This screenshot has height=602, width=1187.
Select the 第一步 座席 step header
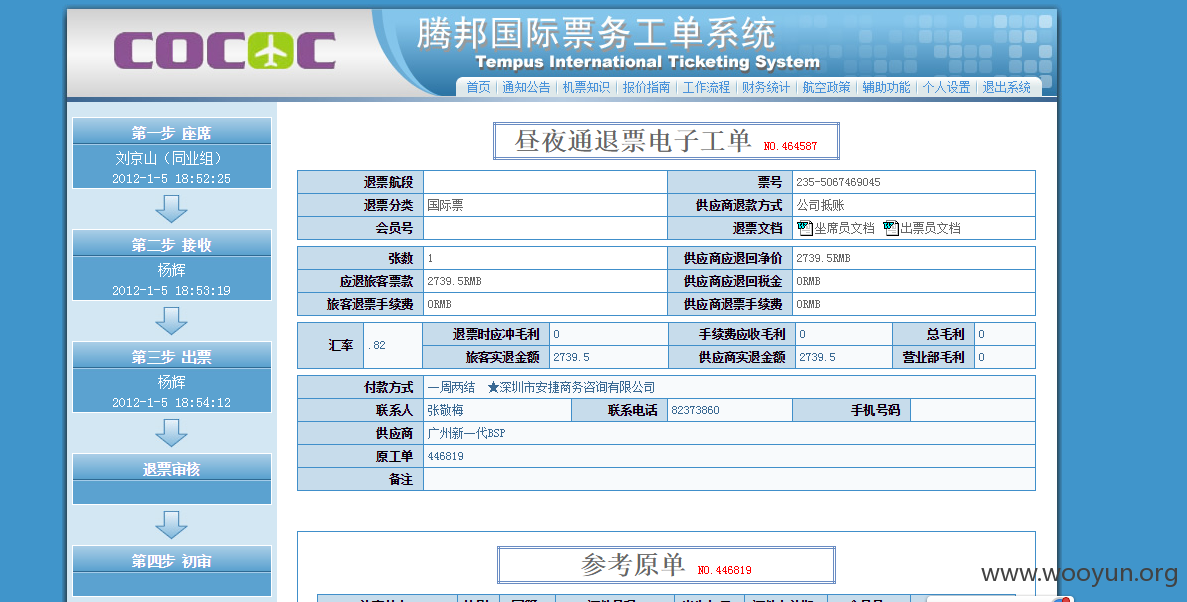[x=172, y=132]
